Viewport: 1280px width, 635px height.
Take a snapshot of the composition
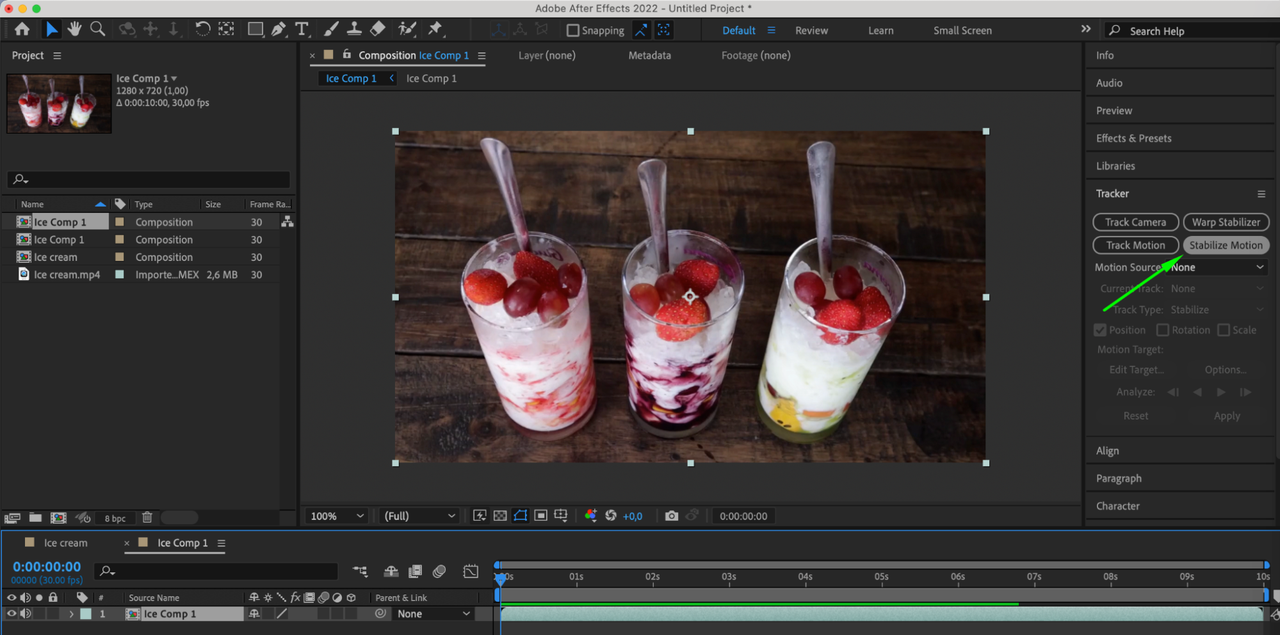[671, 515]
